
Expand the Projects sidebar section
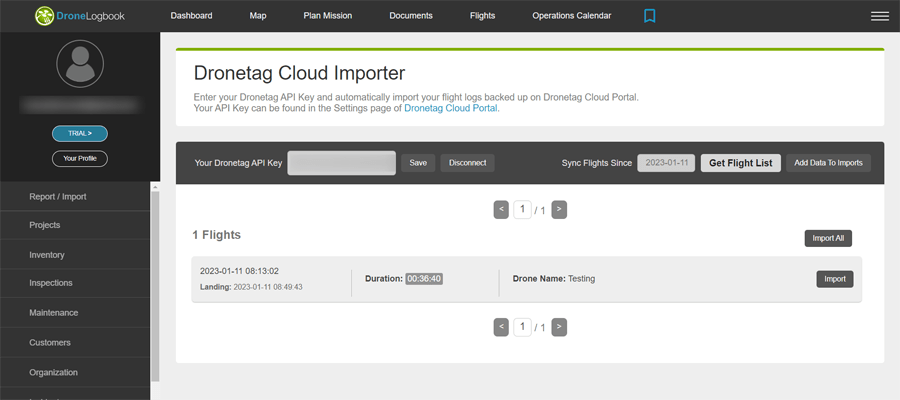[x=75, y=225]
